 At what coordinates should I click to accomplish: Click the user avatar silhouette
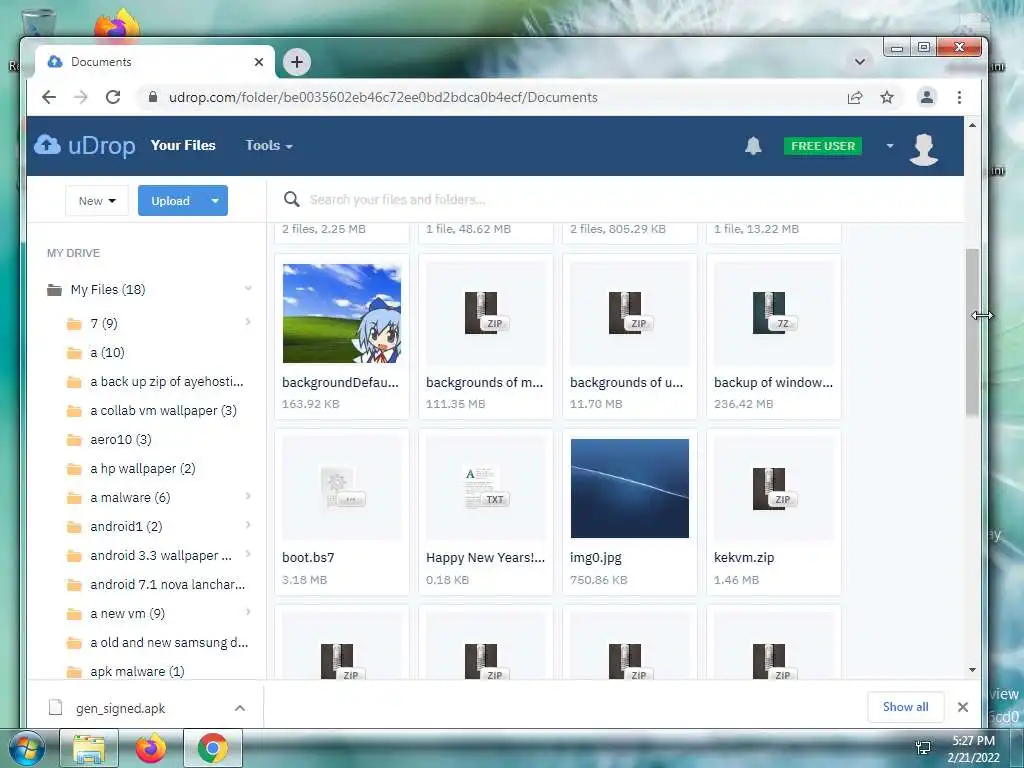point(923,149)
